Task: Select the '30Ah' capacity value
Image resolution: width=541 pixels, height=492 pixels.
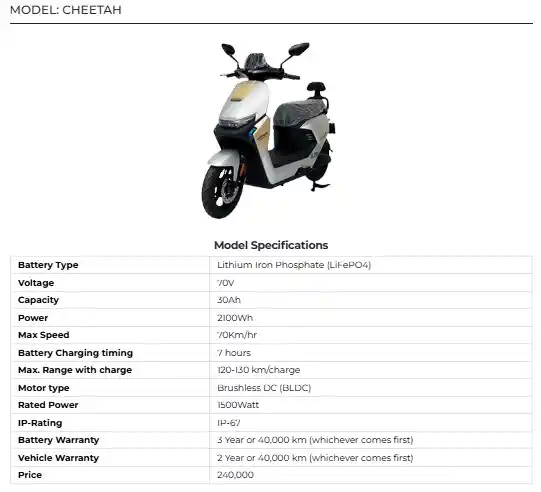Action: (229, 300)
